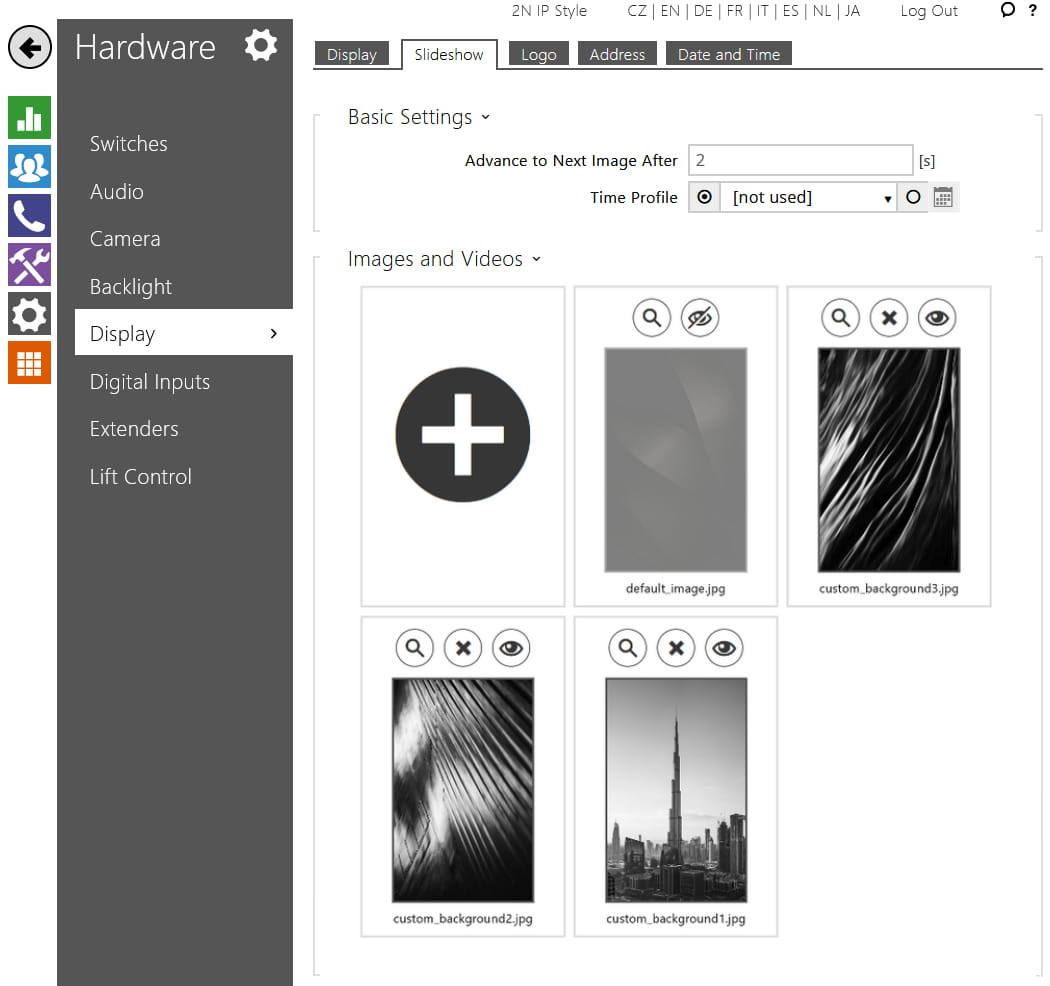
Task: Open the green Status chart icon
Action: (29, 117)
